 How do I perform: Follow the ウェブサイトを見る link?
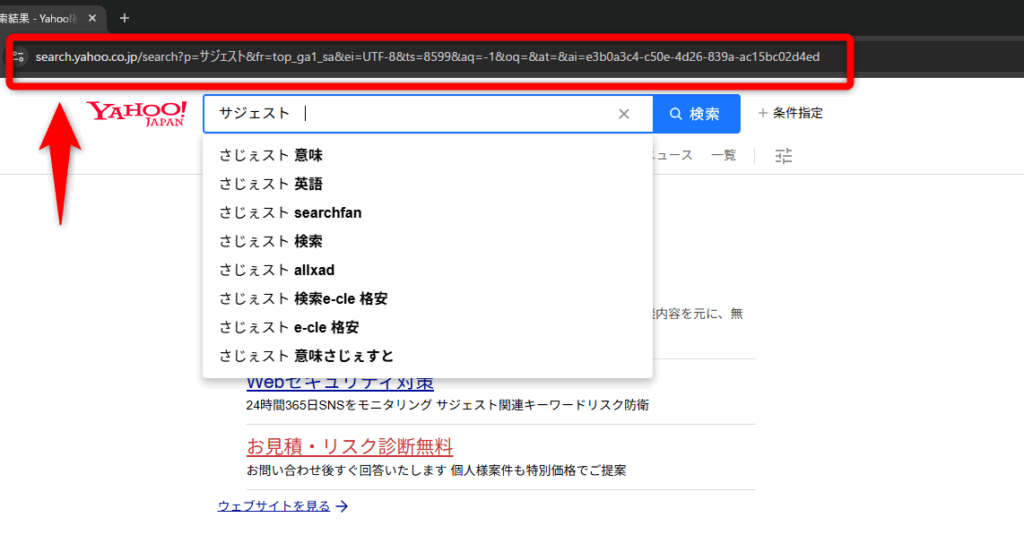pyautogui.click(x=282, y=506)
